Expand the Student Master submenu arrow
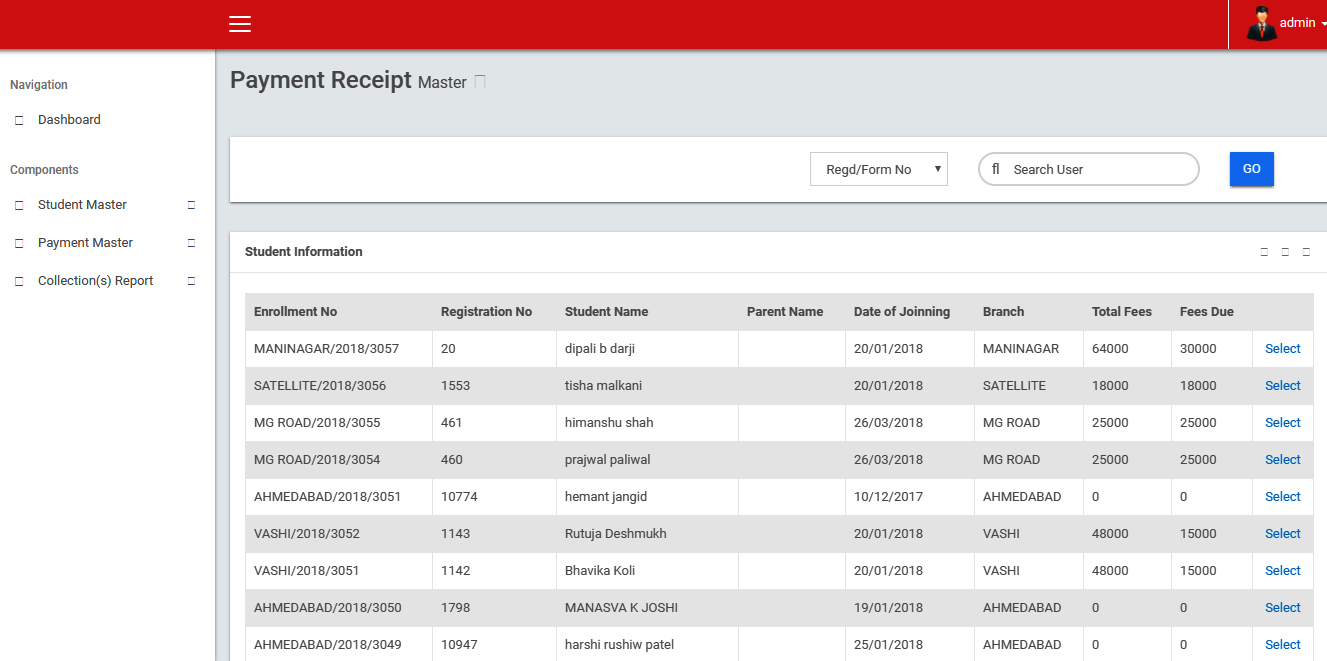 click(191, 205)
